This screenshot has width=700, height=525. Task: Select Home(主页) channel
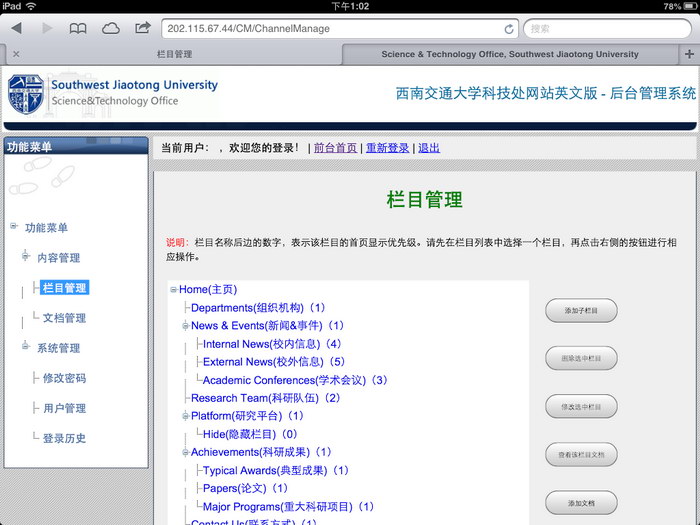tap(208, 289)
